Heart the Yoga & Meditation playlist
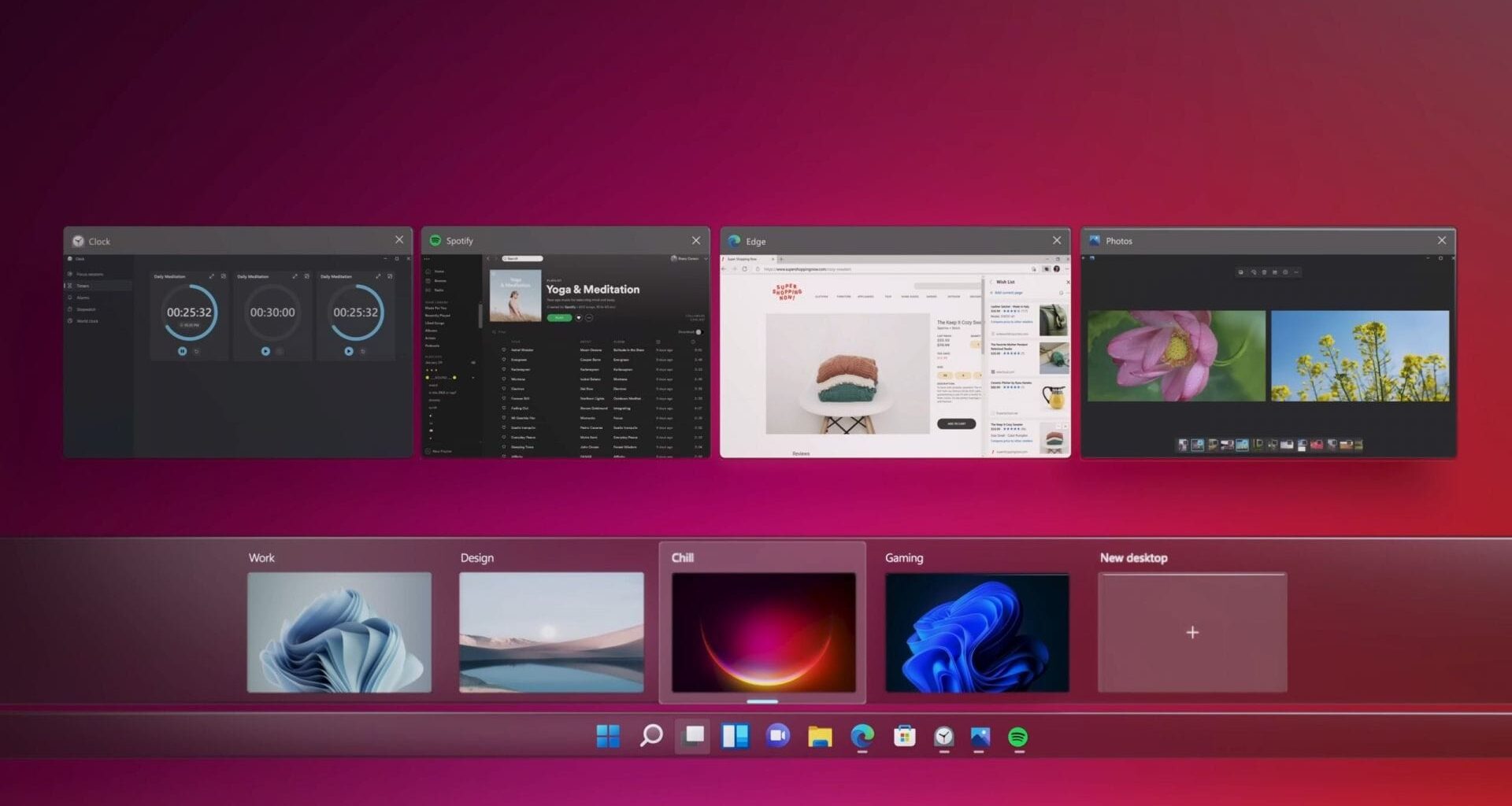Image resolution: width=1512 pixels, height=806 pixels. 579,317
